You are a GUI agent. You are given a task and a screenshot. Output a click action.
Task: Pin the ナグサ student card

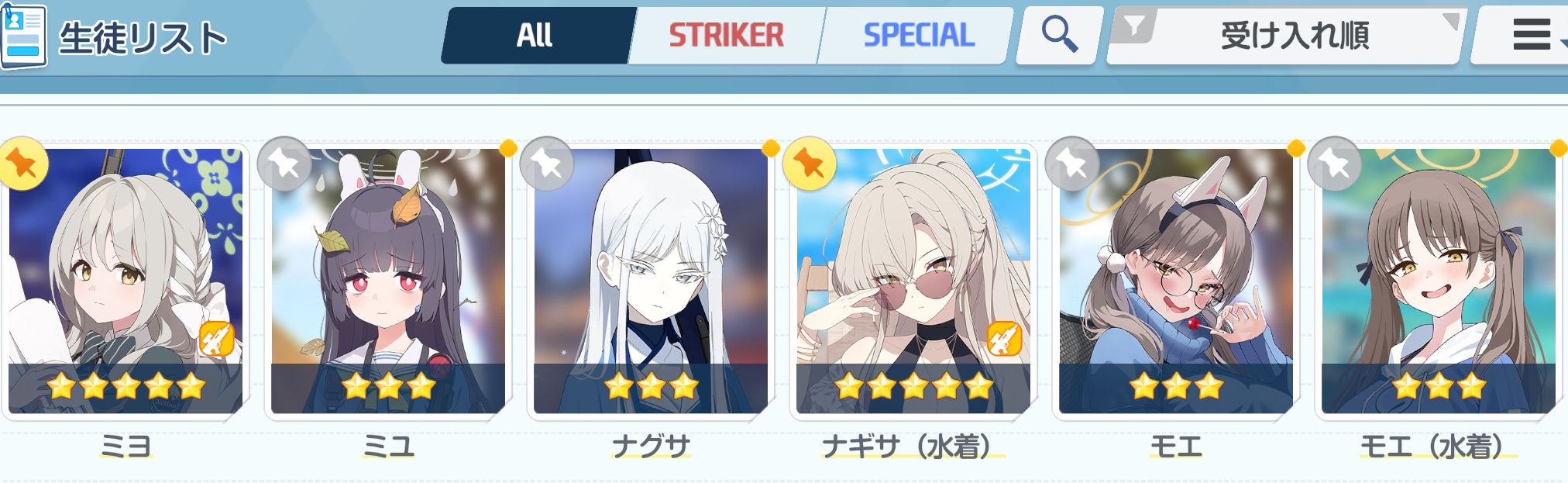547,164
